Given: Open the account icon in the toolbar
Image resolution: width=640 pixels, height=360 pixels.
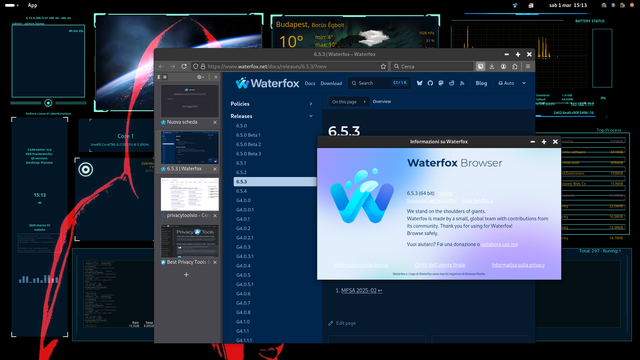Looking at the screenshot, I should click(503, 67).
